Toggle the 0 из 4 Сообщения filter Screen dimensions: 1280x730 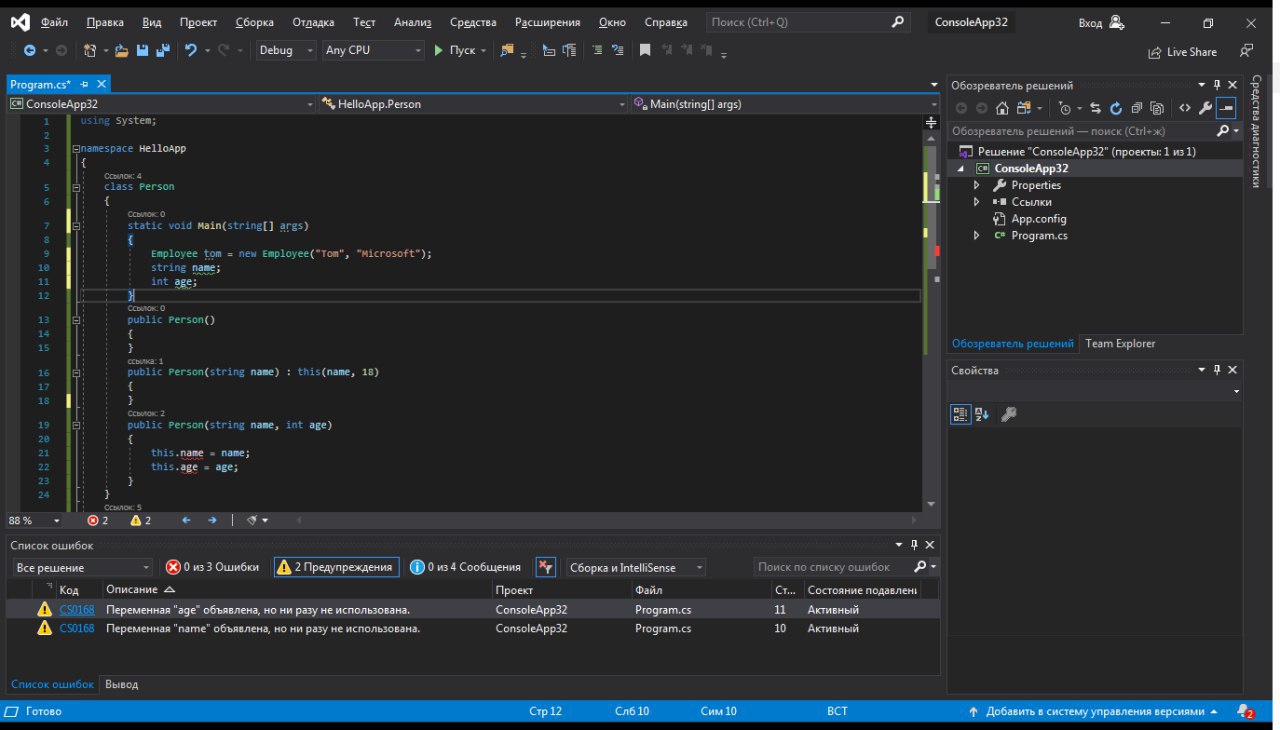(x=466, y=567)
